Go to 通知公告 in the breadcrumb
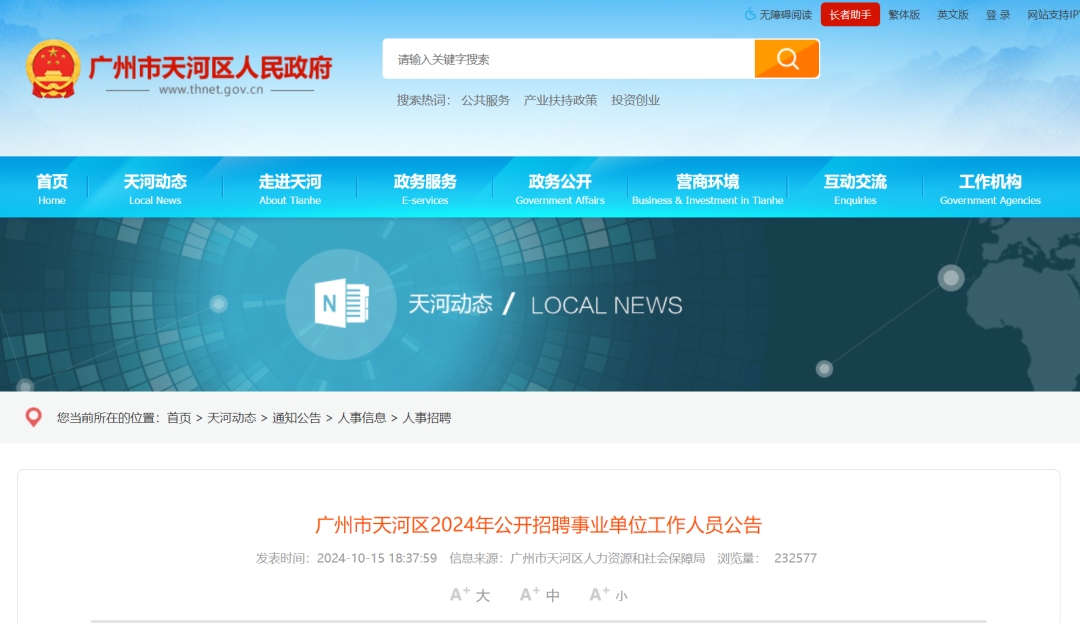Image resolution: width=1080 pixels, height=623 pixels. point(296,418)
